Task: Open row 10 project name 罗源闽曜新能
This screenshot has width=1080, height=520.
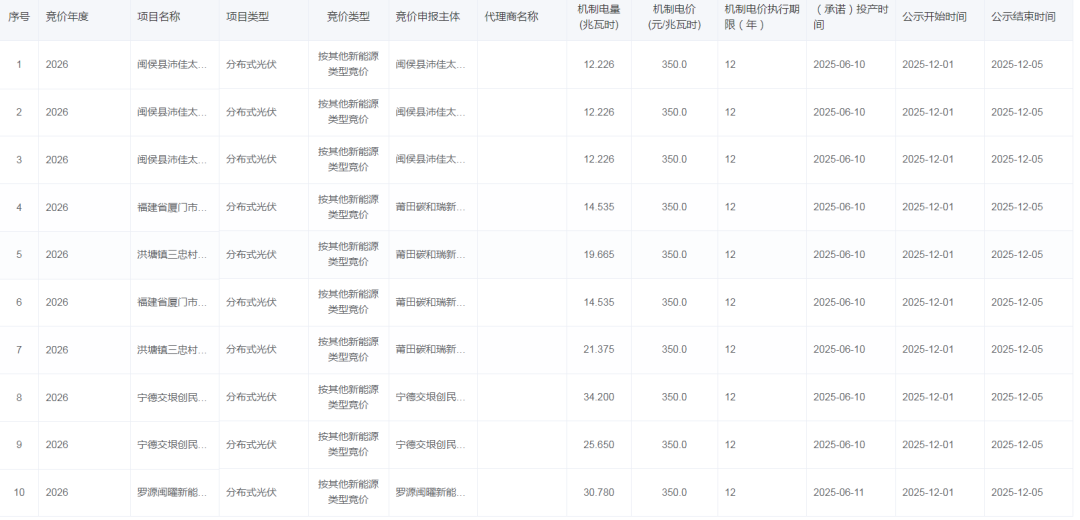Action: pyautogui.click(x=172, y=493)
